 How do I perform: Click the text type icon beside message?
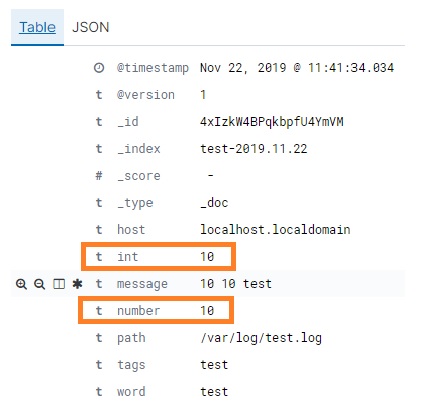pos(99,284)
